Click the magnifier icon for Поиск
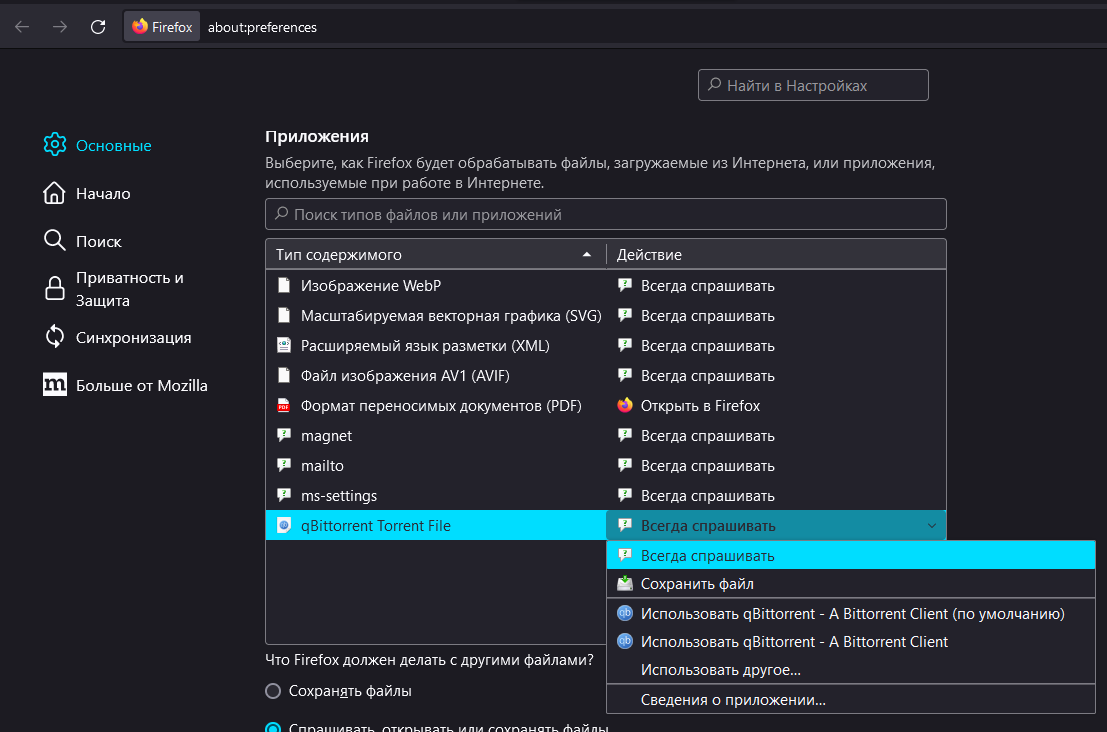Image resolution: width=1107 pixels, height=732 pixels. coord(54,241)
